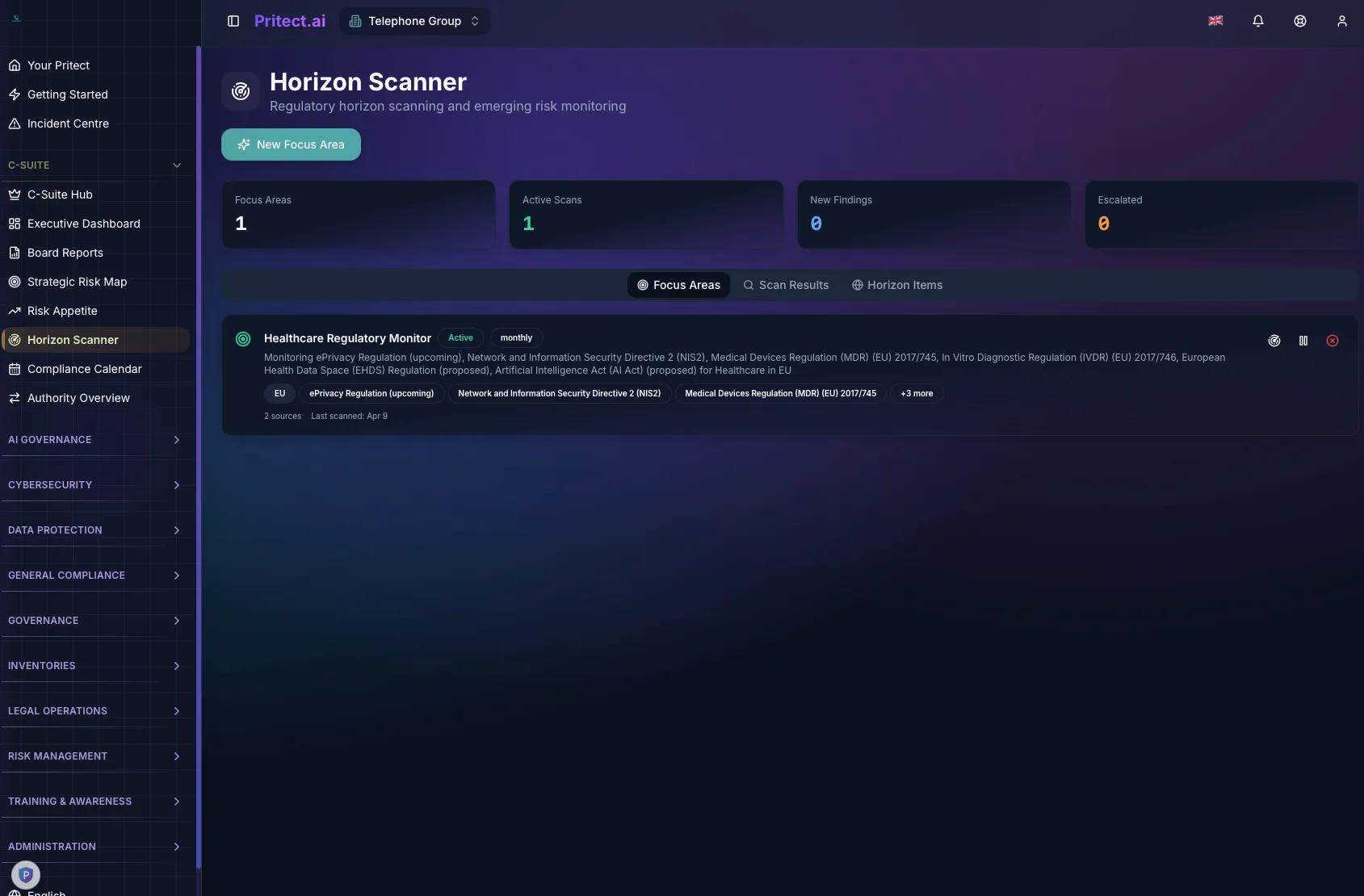Image resolution: width=1364 pixels, height=896 pixels.
Task: Open the language flag selector
Action: point(1215,21)
